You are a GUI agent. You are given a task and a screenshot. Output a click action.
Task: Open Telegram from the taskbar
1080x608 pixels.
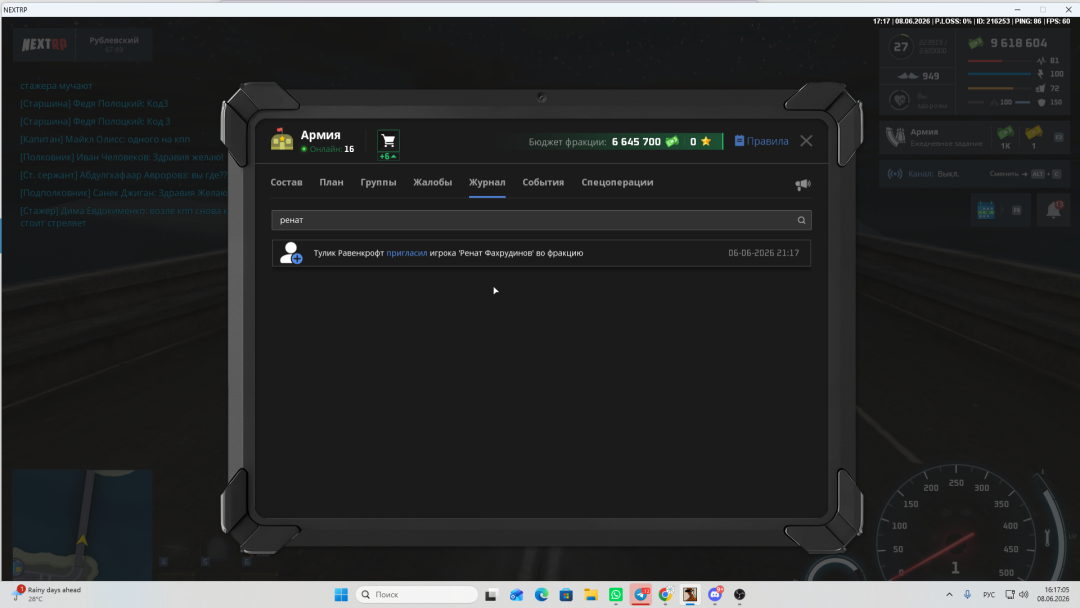click(x=641, y=595)
